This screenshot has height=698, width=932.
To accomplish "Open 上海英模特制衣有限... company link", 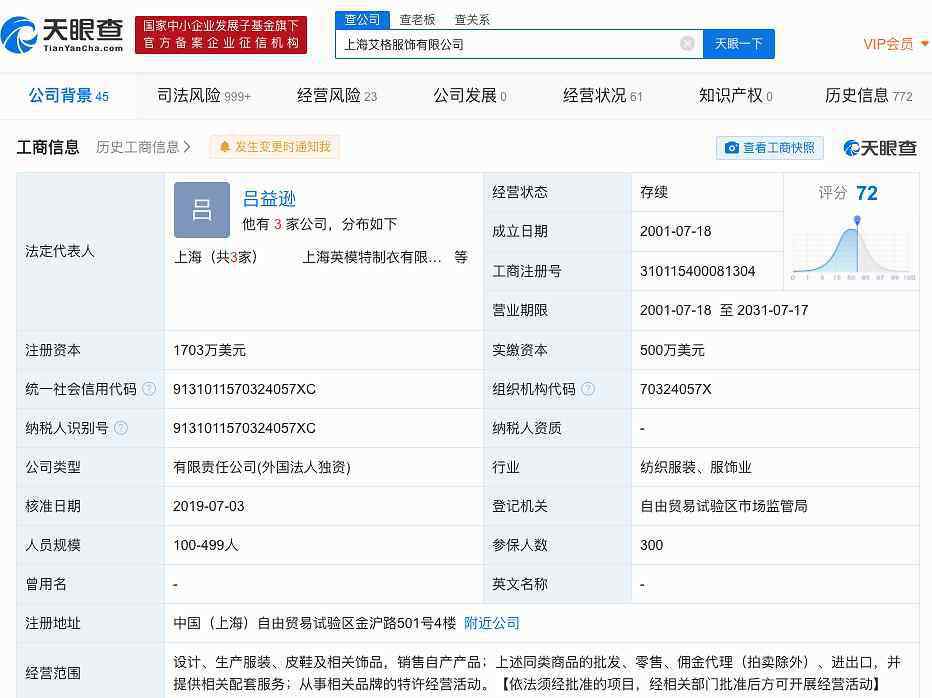I will pos(372,257).
